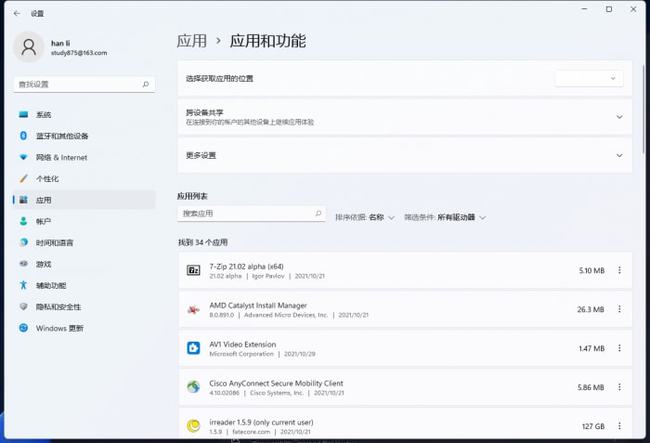Expand the 更多设置 section

pyautogui.click(x=619, y=156)
